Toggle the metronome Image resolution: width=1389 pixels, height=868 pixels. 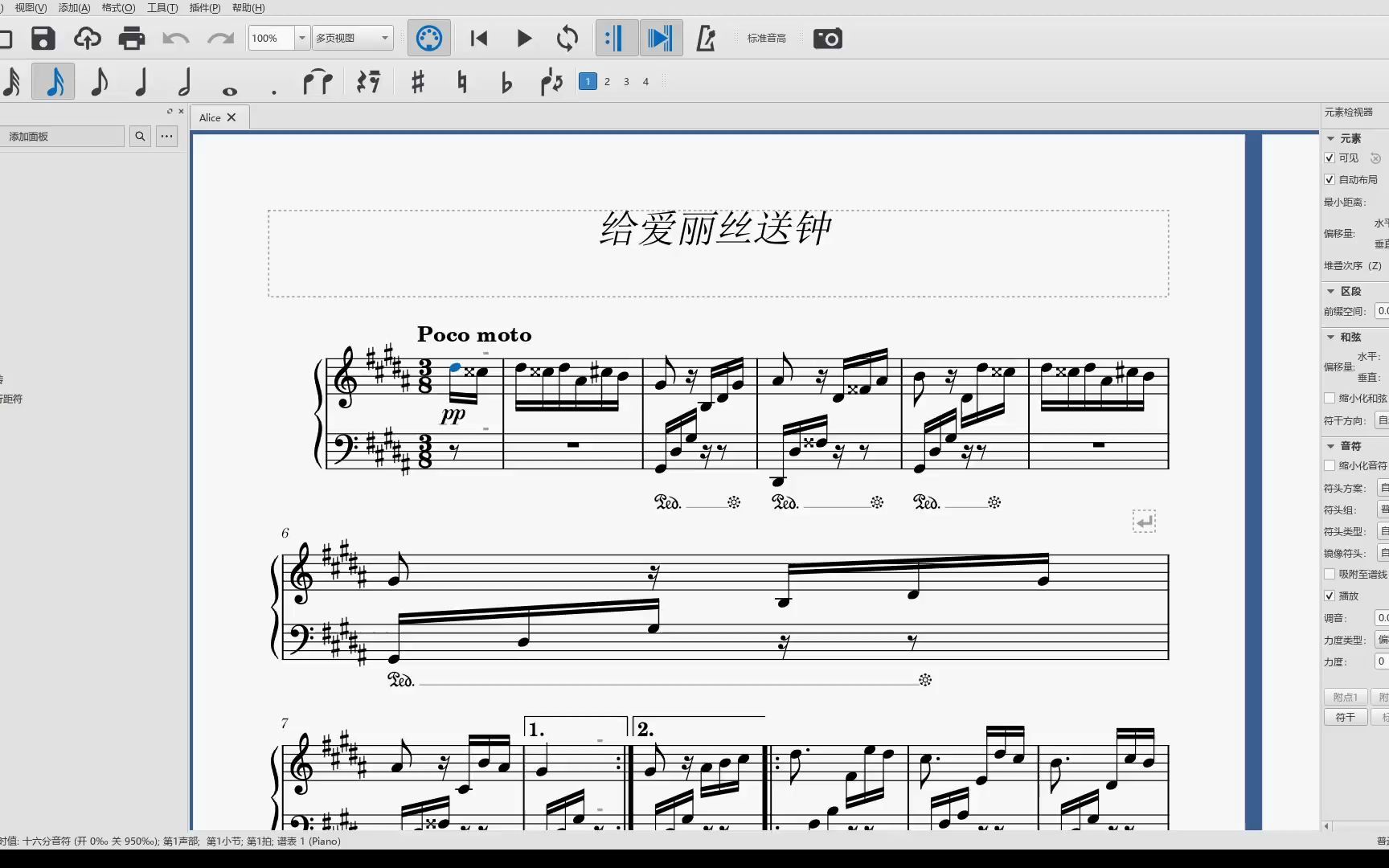(x=706, y=39)
